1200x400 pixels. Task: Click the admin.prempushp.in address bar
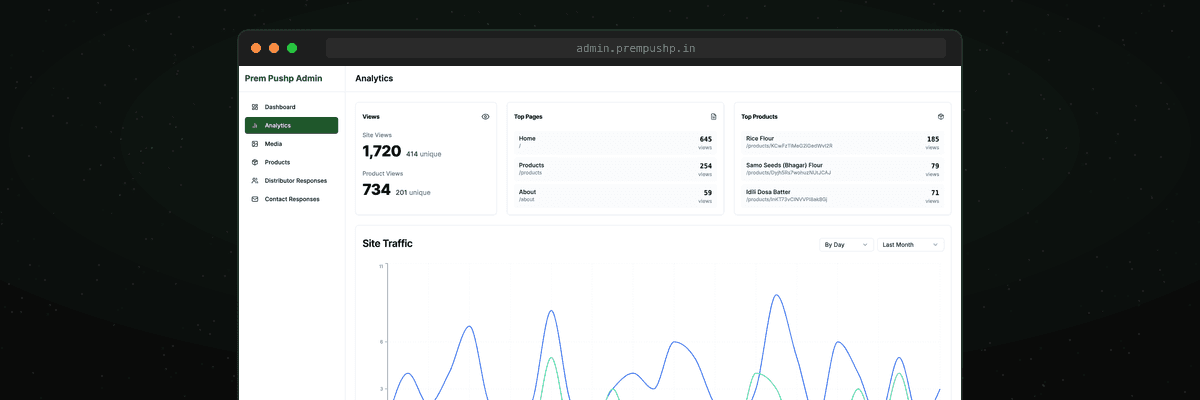pos(635,48)
